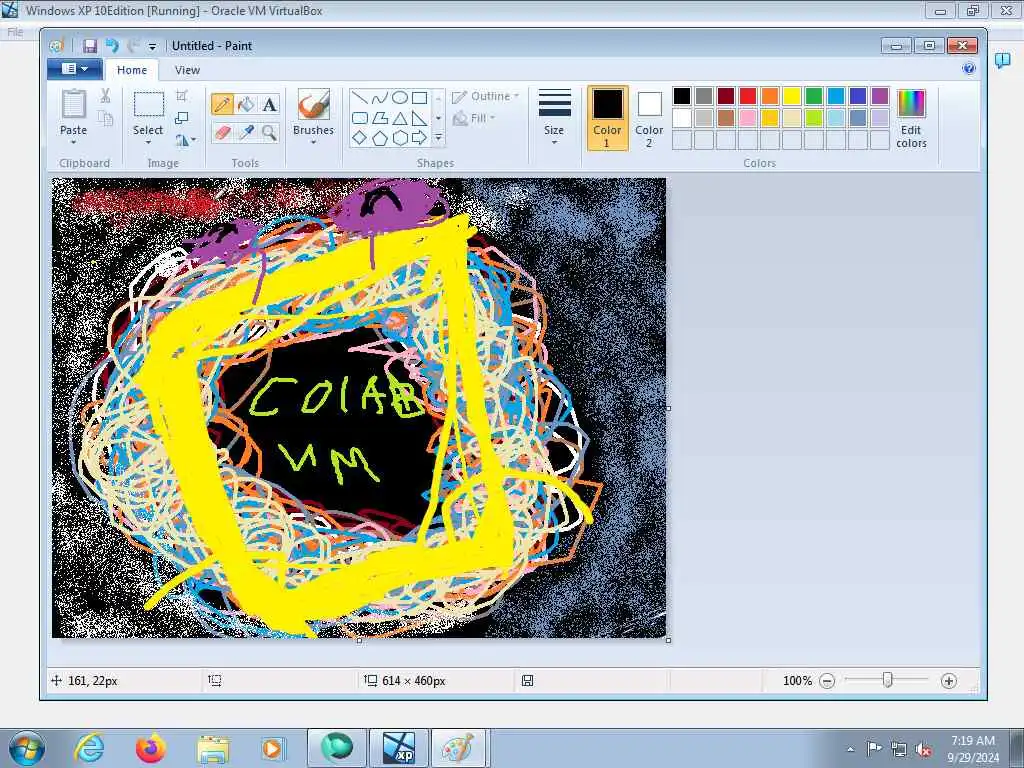Open VirtualBox File menu
Screen dimensions: 1024x768
point(15,31)
